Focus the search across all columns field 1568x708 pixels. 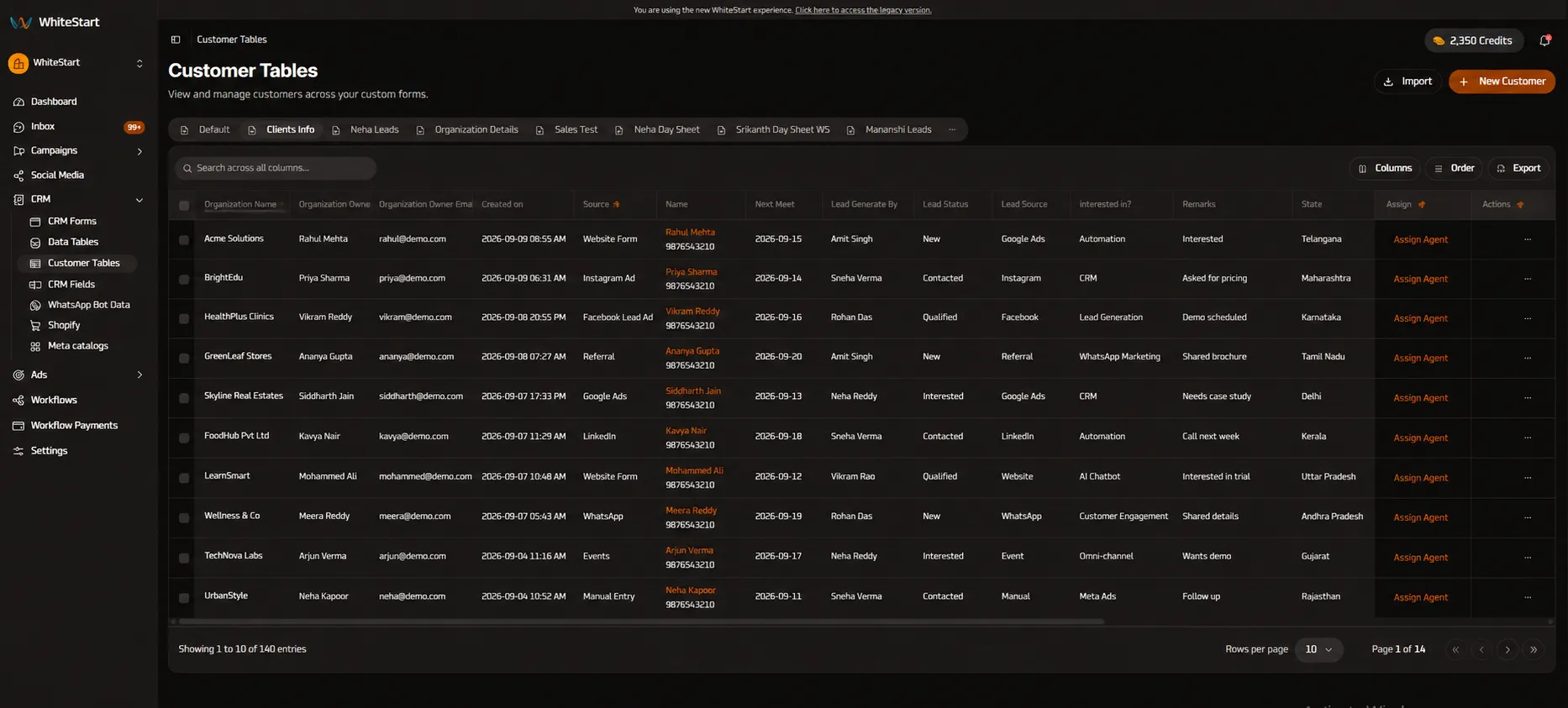pos(276,168)
